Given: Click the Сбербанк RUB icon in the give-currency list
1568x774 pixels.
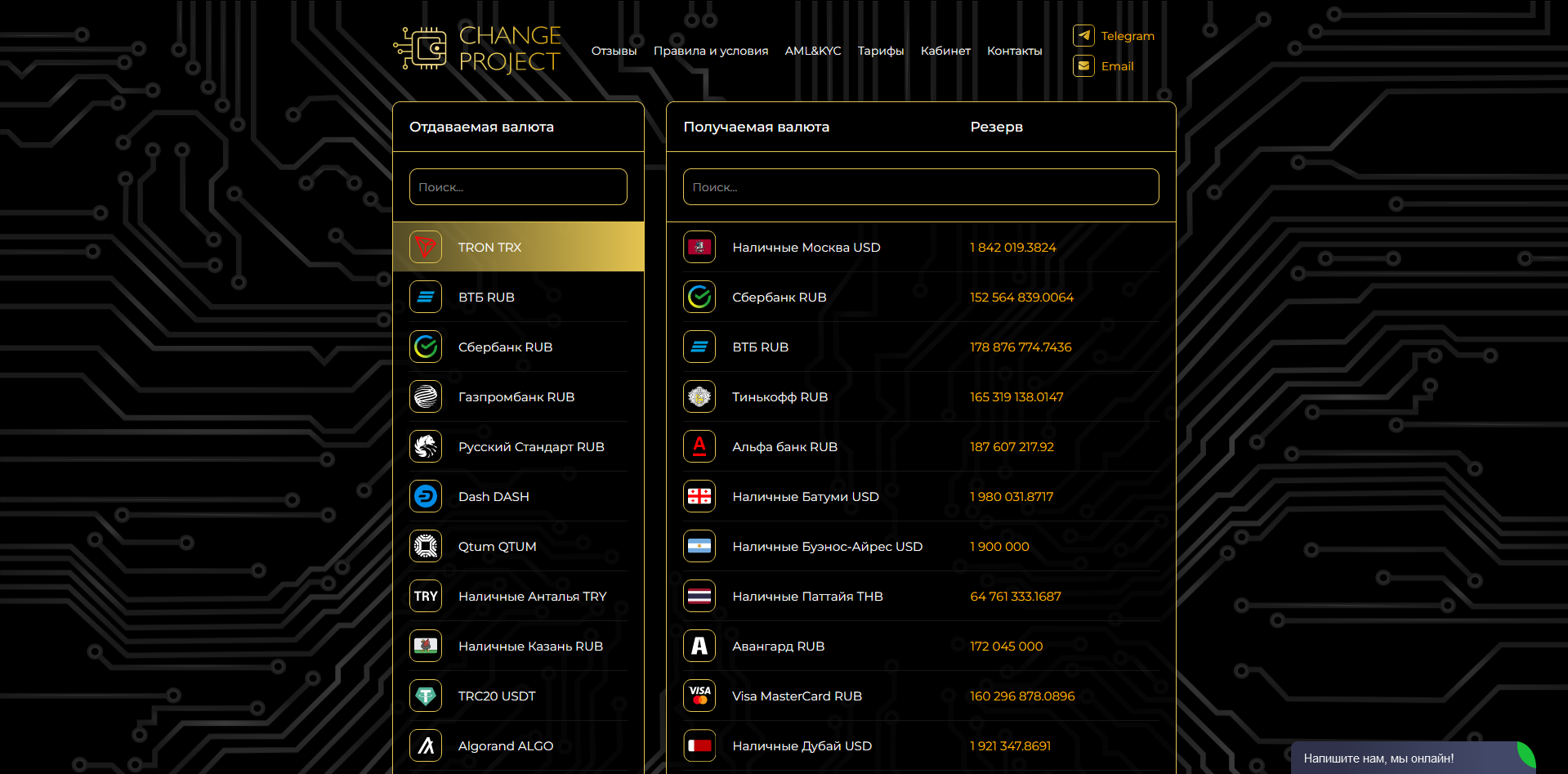Looking at the screenshot, I should (x=426, y=347).
